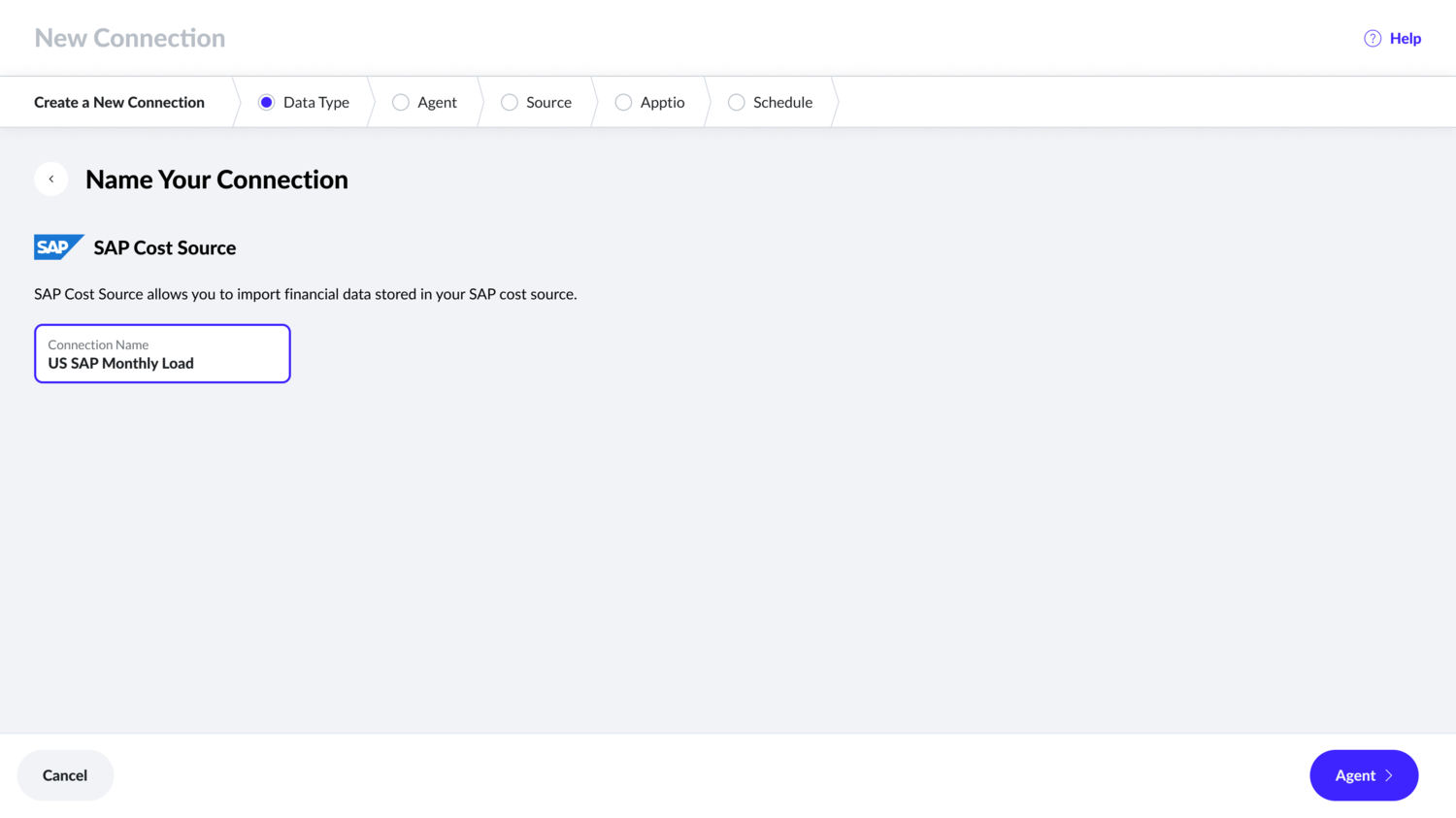Go to the Apptio step label
The height and width of the screenshot is (818, 1456).
click(662, 103)
